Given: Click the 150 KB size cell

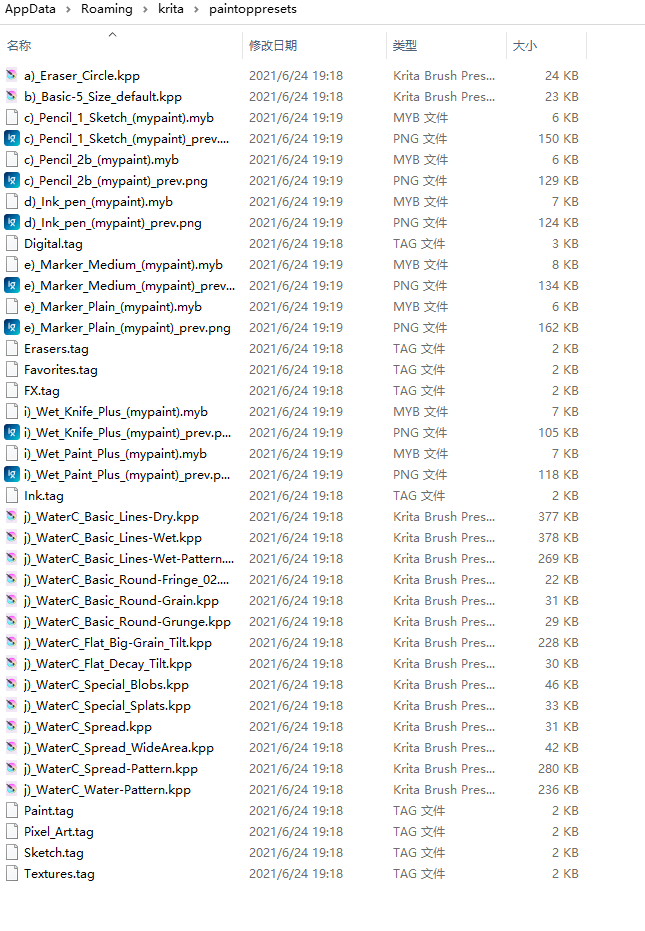Looking at the screenshot, I should [558, 138].
